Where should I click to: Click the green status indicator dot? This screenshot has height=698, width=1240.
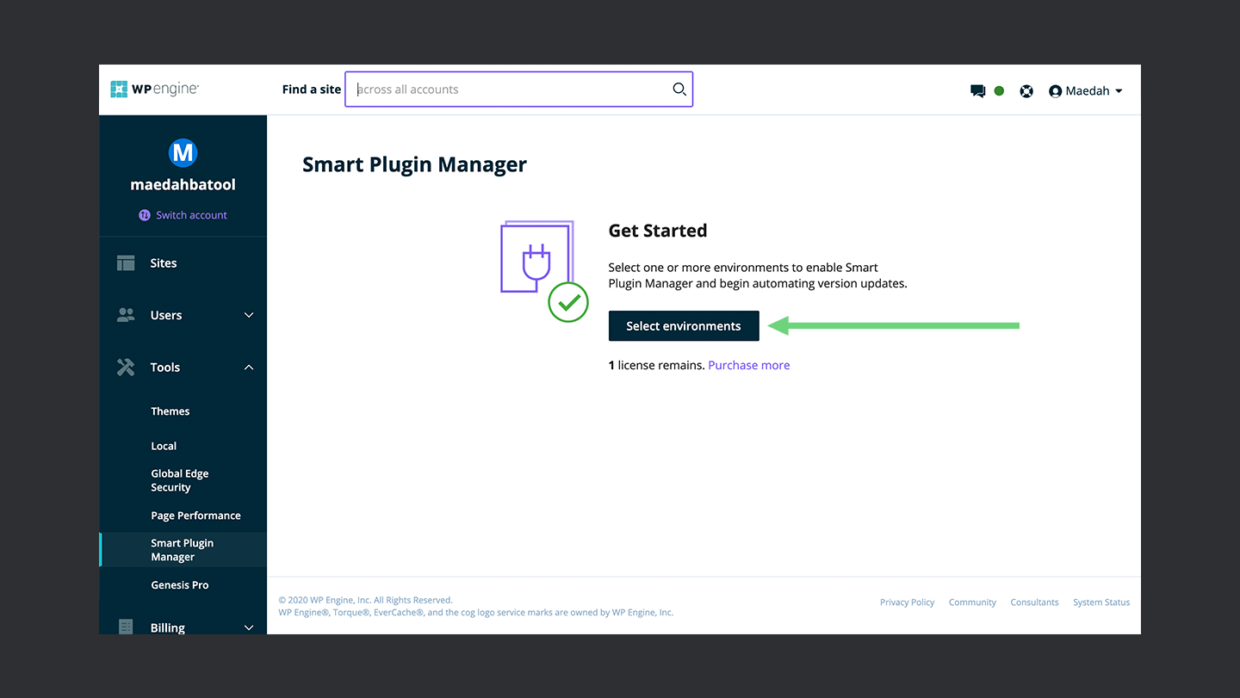1000,90
